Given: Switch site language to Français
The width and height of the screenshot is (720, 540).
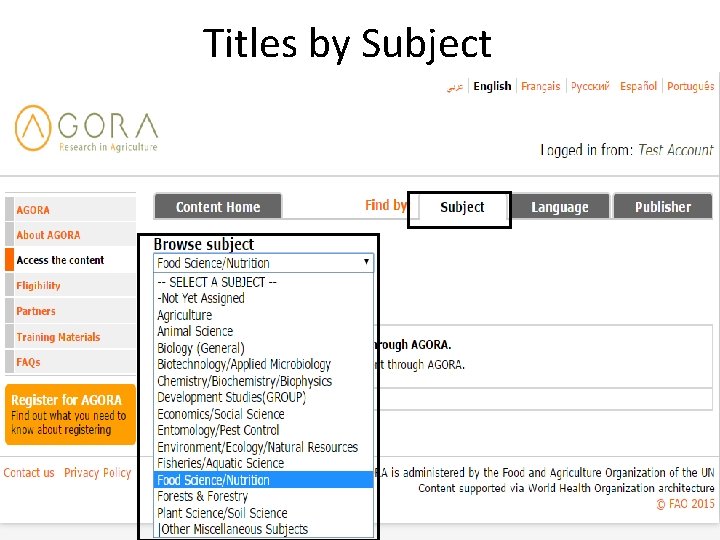Looking at the screenshot, I should [540, 86].
